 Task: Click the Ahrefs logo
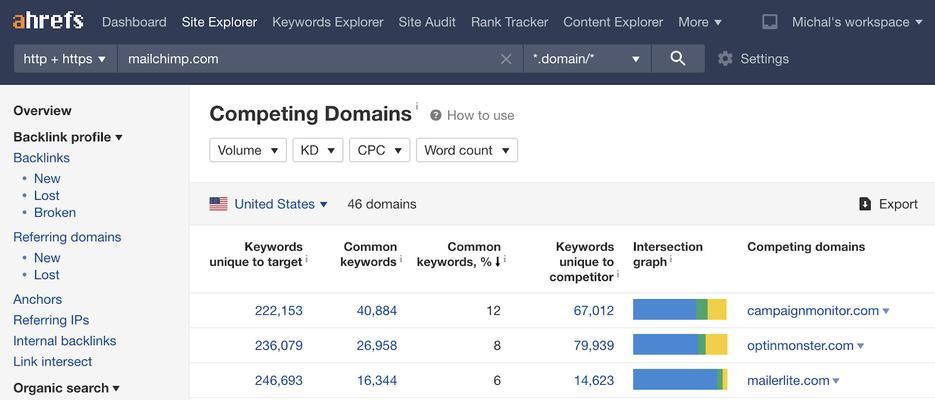click(48, 22)
